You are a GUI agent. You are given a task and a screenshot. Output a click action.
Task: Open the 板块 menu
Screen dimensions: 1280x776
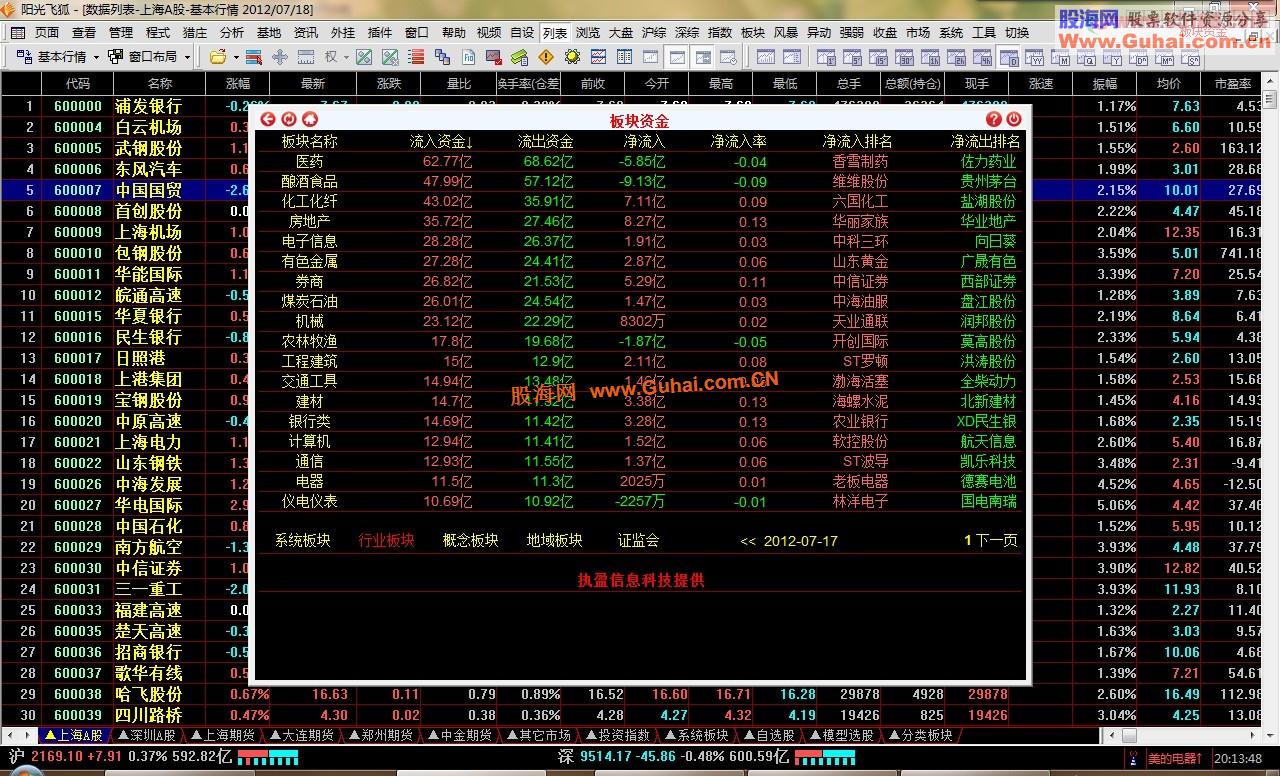(753, 32)
